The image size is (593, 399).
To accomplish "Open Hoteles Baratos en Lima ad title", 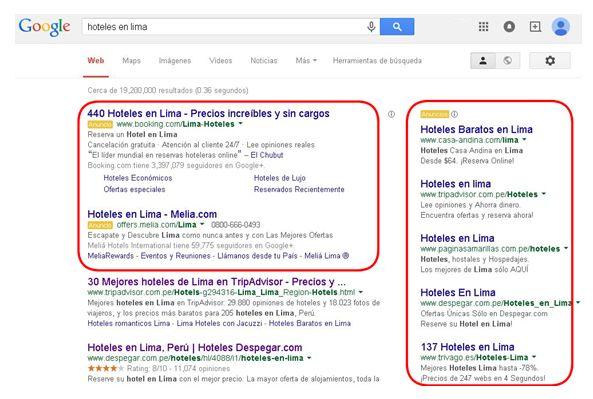I will click(476, 129).
